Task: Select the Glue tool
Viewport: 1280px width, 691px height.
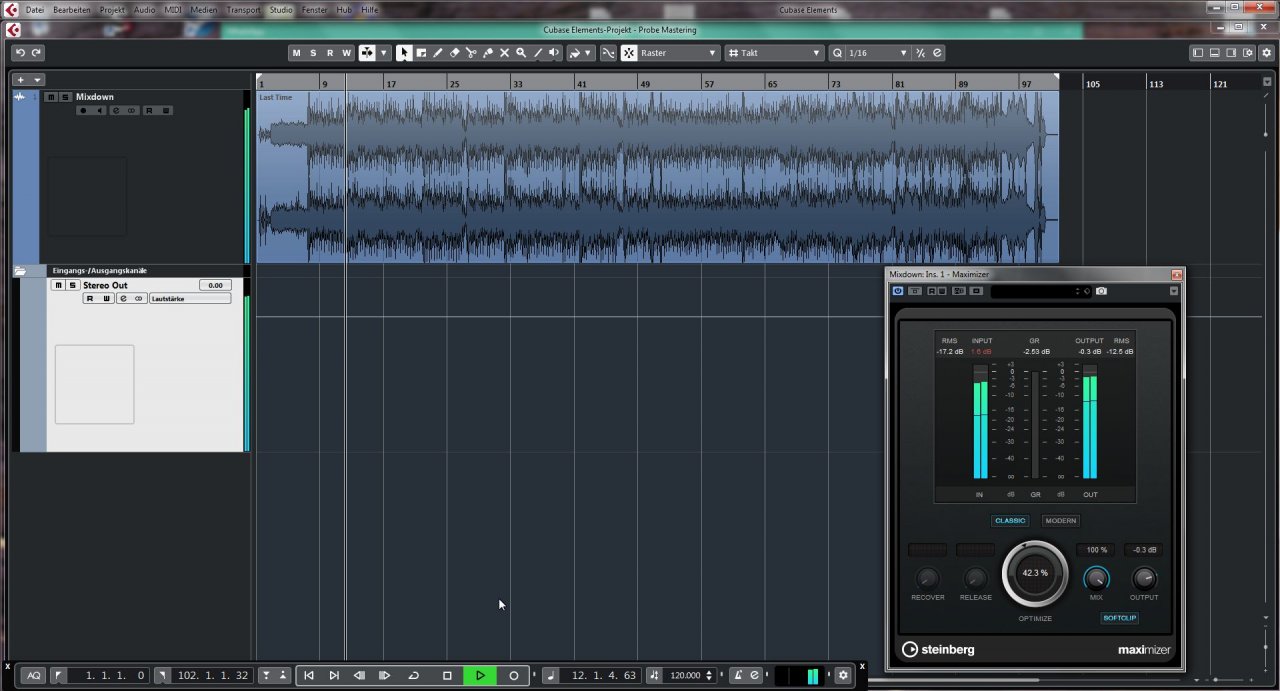Action: point(488,53)
